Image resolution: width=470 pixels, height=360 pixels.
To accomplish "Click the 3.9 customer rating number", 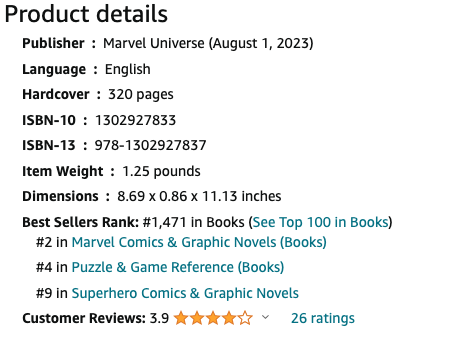I will (x=159, y=318).
